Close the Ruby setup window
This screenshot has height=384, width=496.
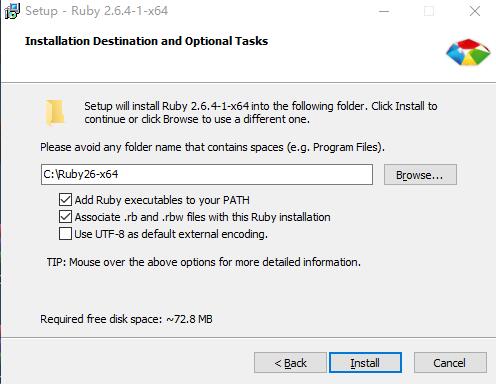click(475, 11)
